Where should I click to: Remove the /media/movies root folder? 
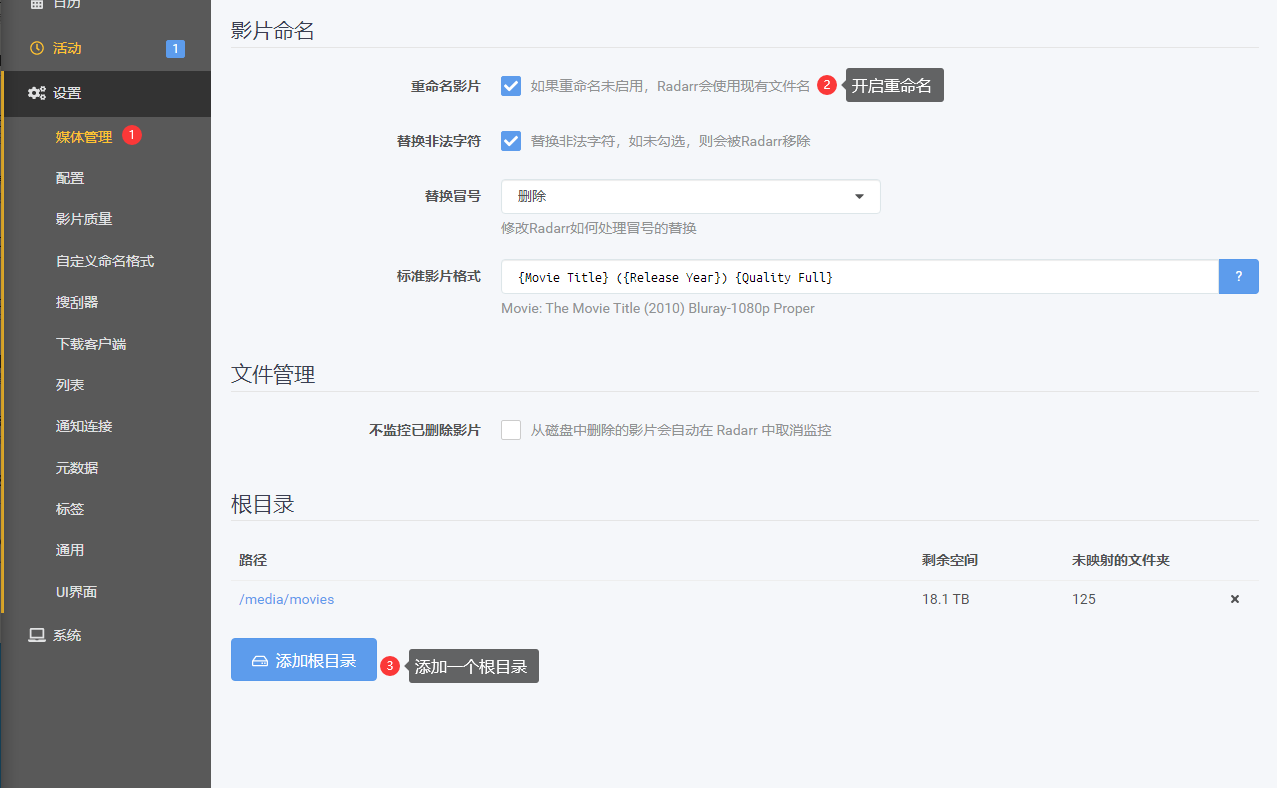(1235, 599)
